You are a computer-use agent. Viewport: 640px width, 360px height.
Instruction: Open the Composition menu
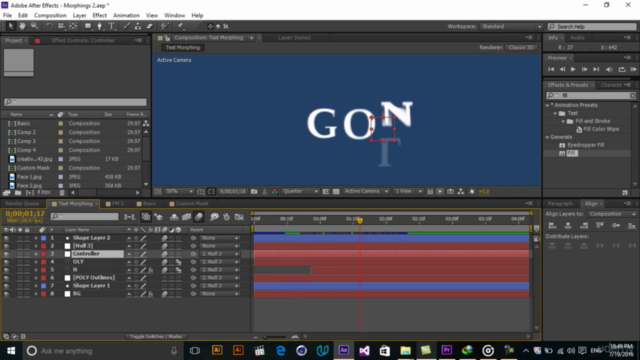click(x=50, y=16)
